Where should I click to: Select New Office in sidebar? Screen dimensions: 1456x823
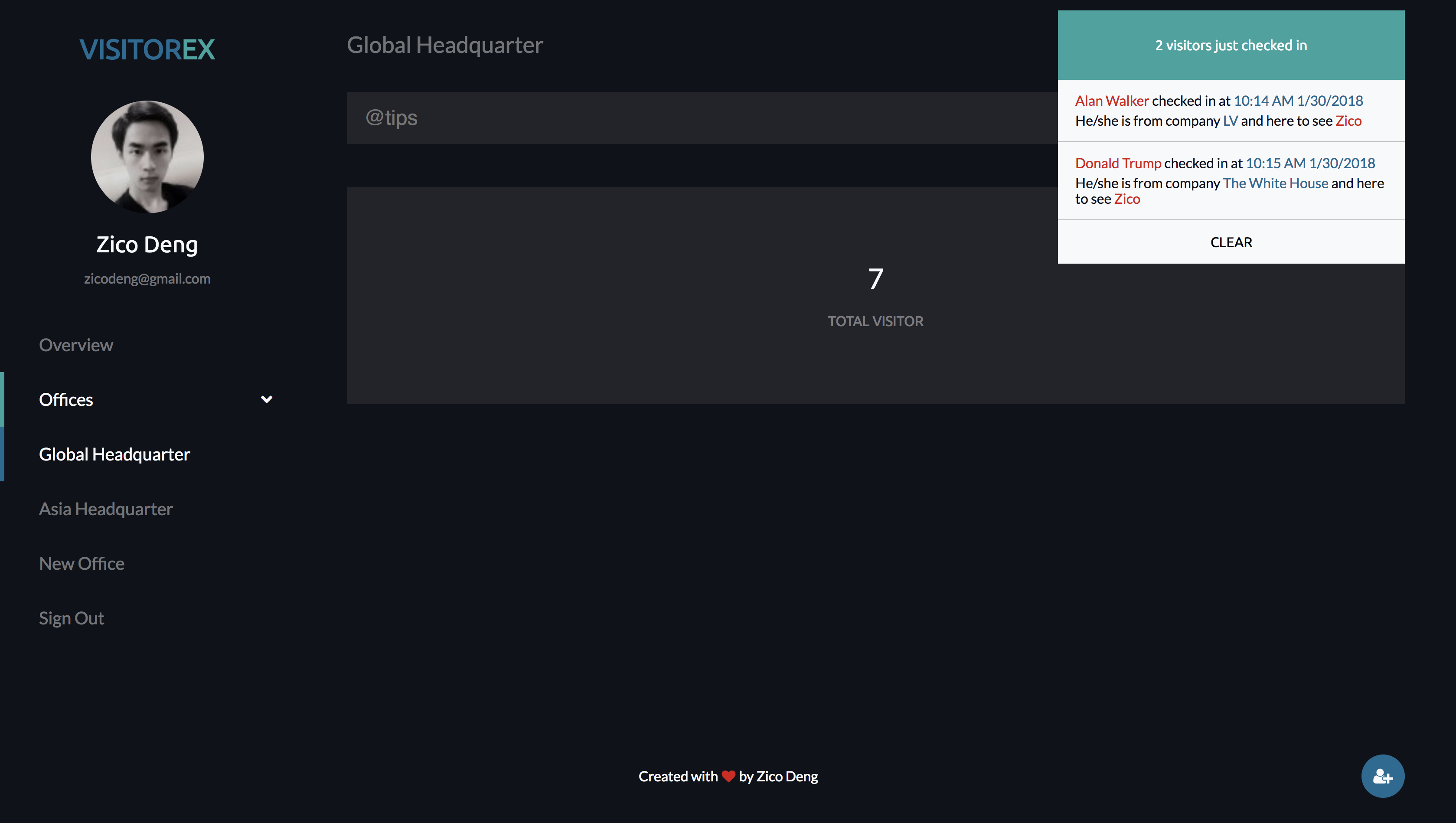click(x=82, y=564)
